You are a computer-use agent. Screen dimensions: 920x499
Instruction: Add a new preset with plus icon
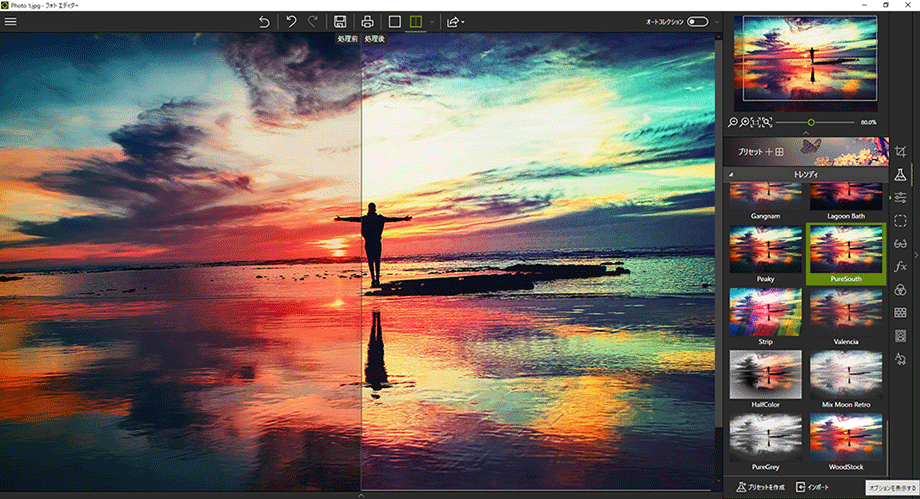click(769, 151)
